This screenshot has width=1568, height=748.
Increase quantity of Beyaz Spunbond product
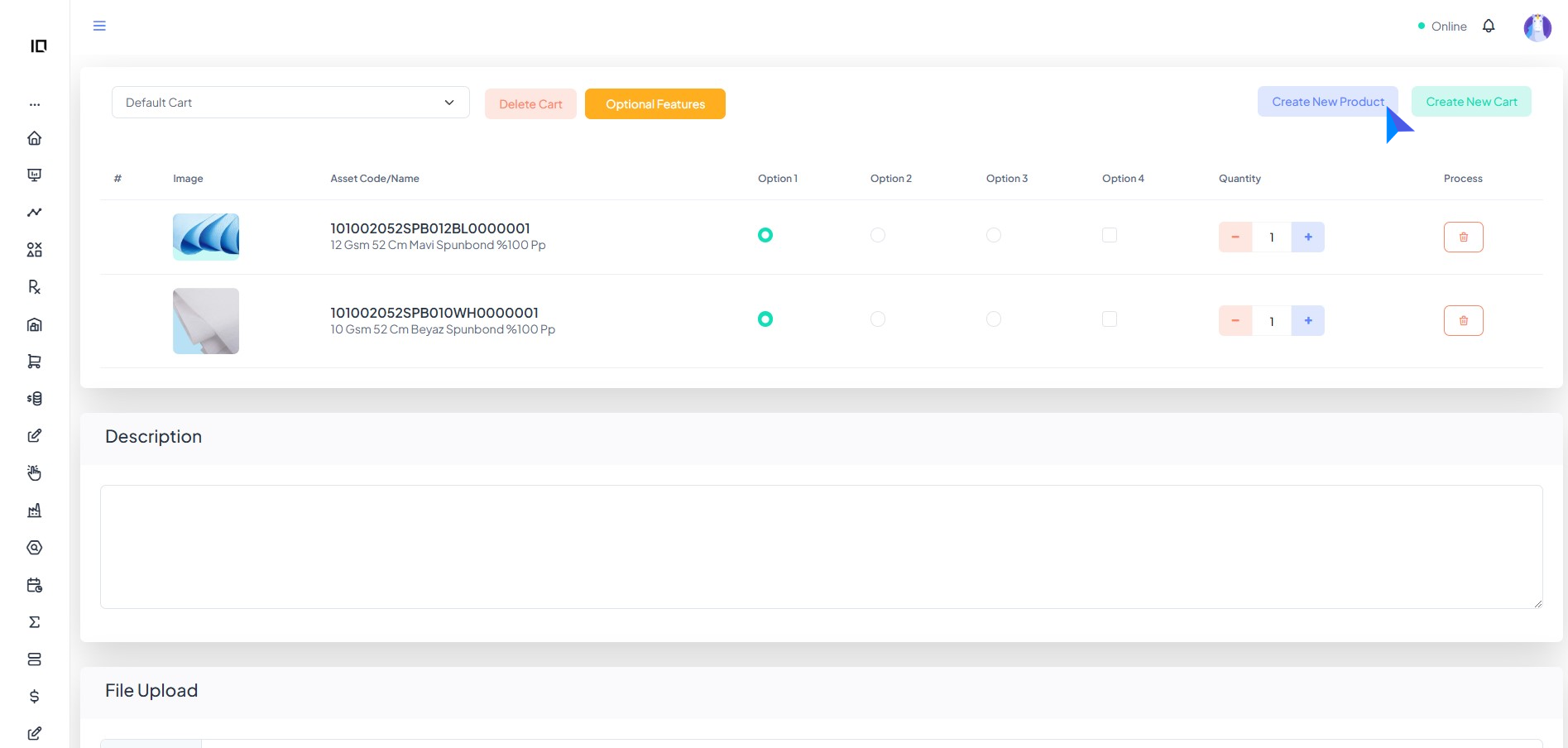coord(1307,321)
